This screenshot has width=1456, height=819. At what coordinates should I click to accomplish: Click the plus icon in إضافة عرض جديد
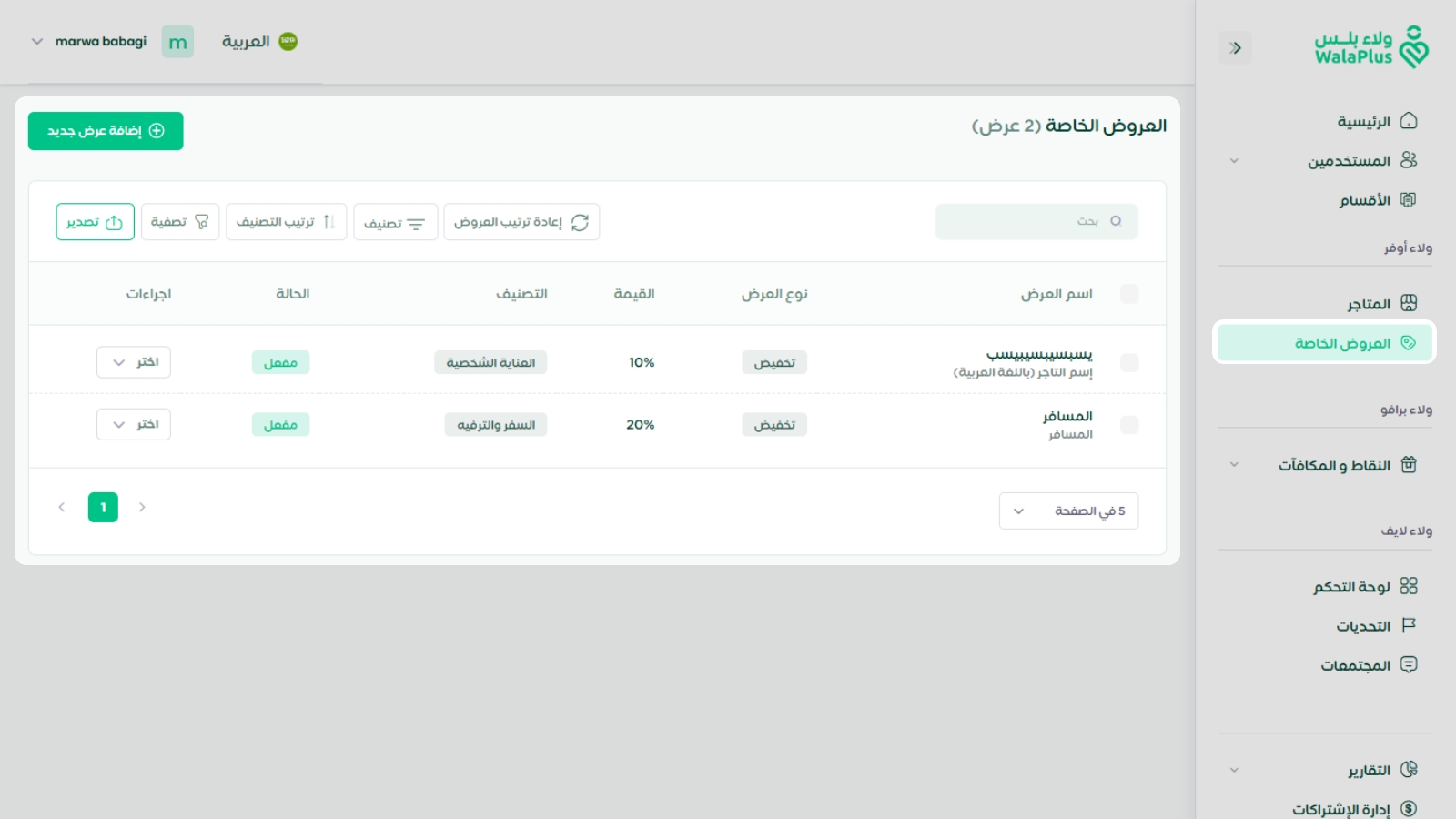[157, 131]
